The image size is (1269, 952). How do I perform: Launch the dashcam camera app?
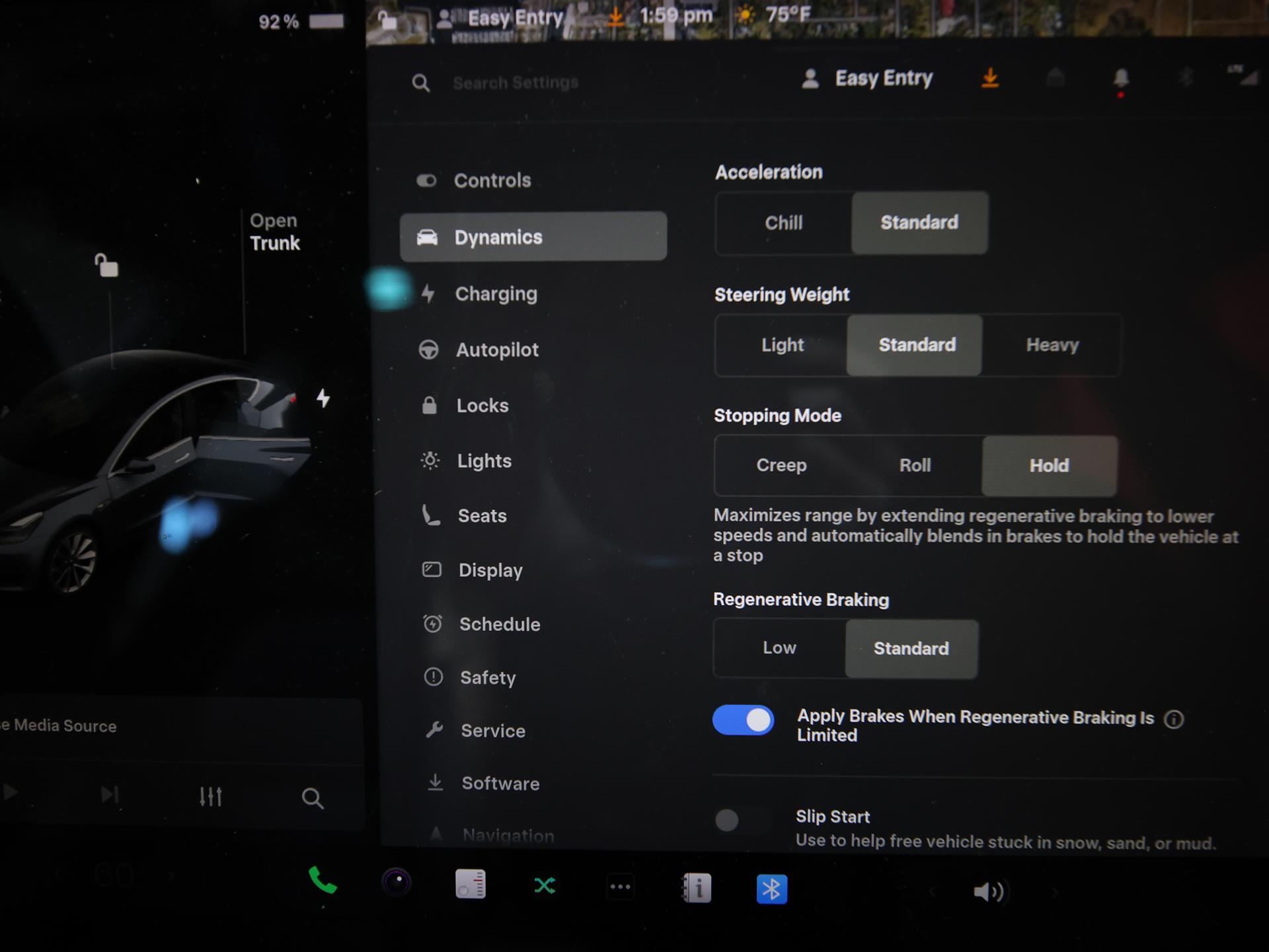point(397,883)
